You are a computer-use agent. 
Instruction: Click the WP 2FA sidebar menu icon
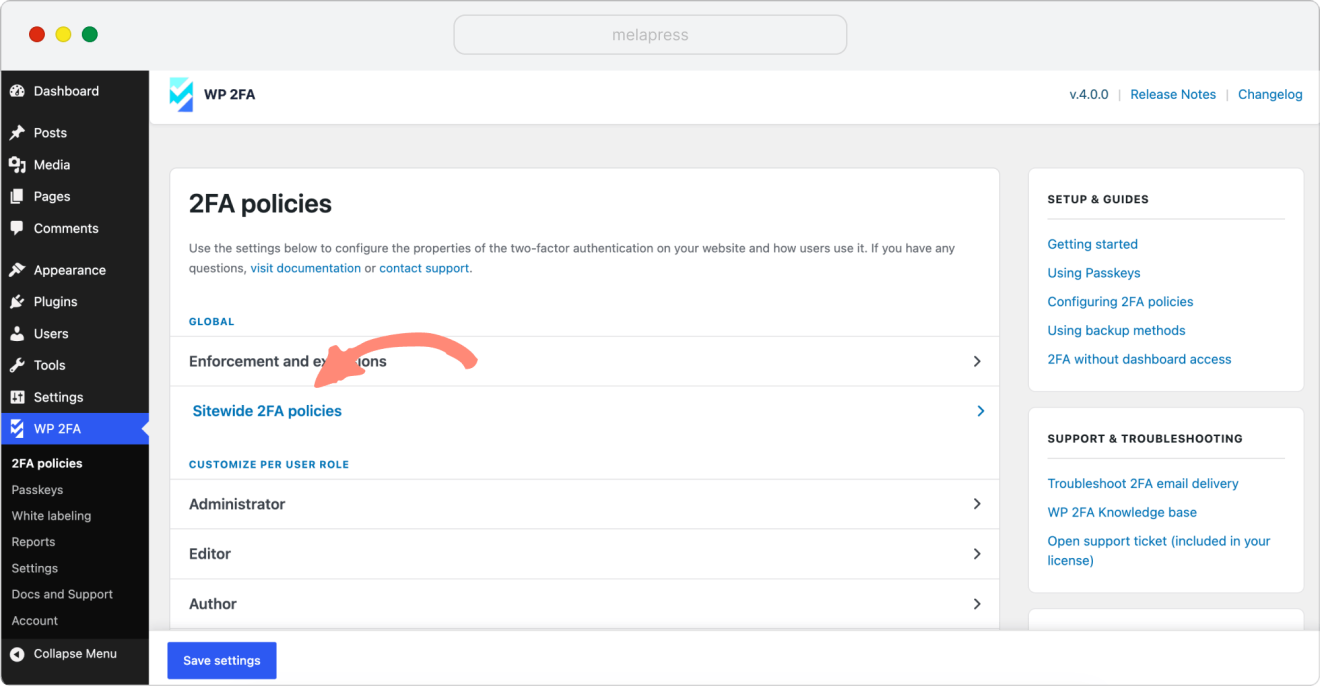tap(17, 429)
